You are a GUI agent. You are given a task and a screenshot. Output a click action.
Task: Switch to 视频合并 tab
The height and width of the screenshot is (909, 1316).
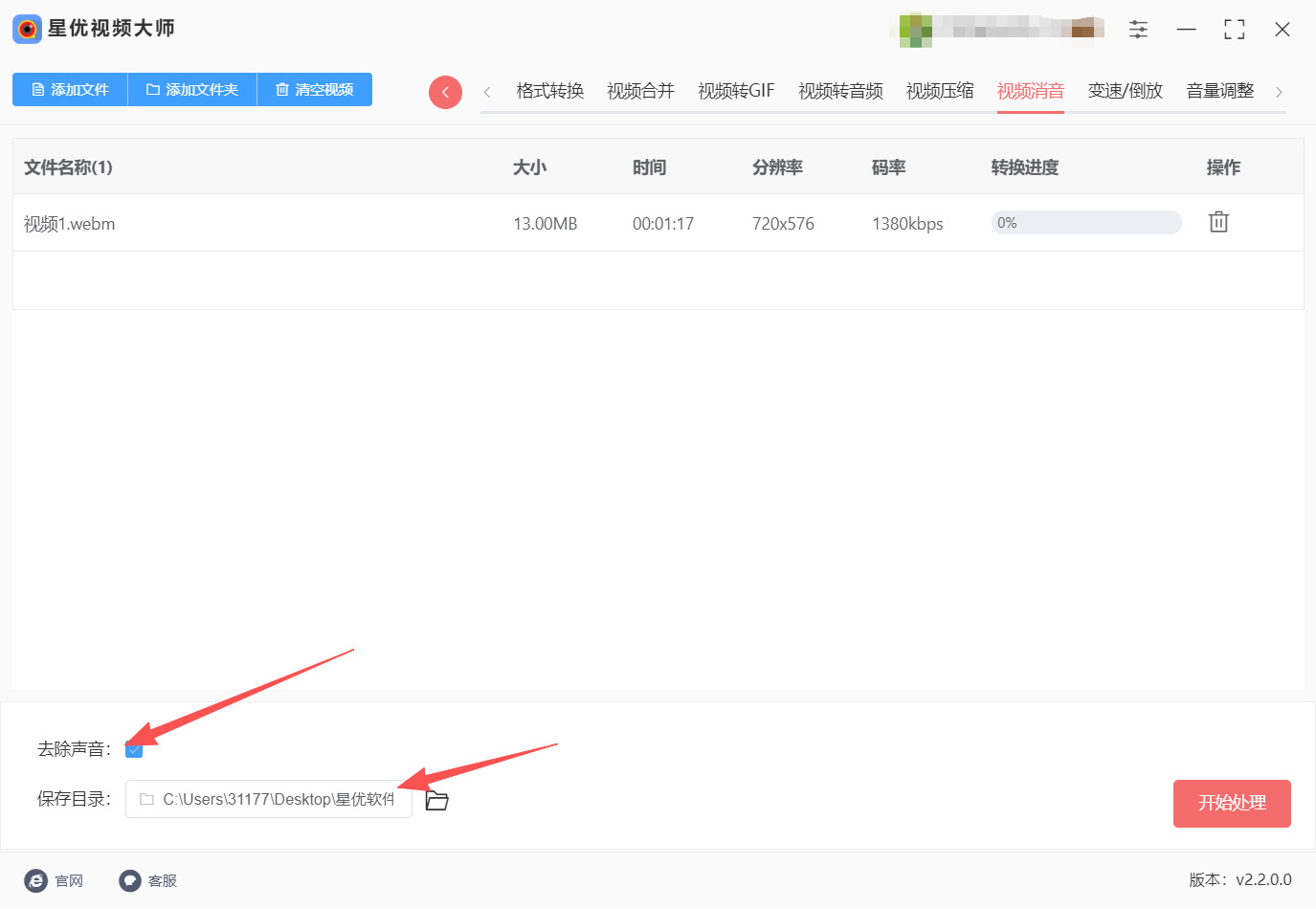click(640, 91)
